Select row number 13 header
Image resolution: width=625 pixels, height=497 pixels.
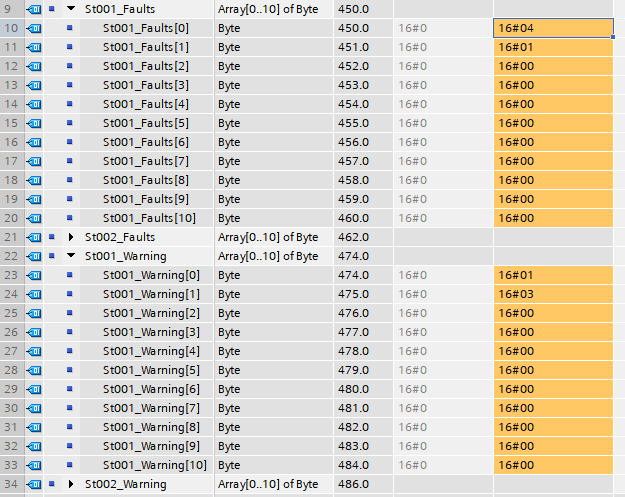12,85
